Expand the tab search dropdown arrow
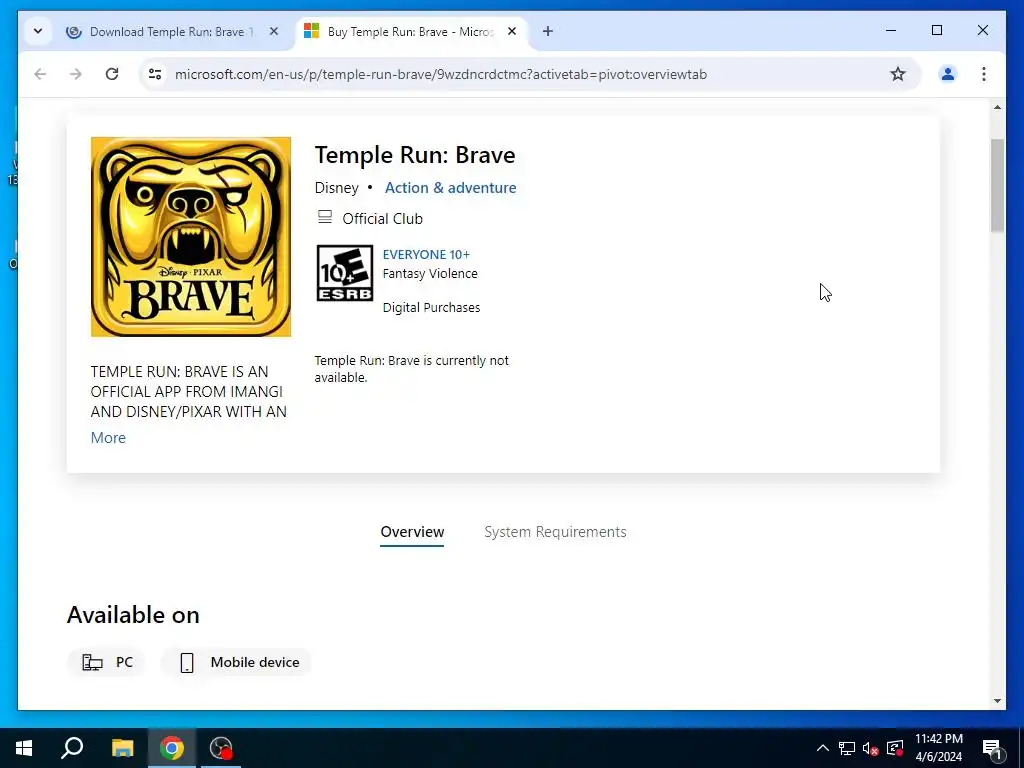The width and height of the screenshot is (1024, 768). tap(38, 31)
